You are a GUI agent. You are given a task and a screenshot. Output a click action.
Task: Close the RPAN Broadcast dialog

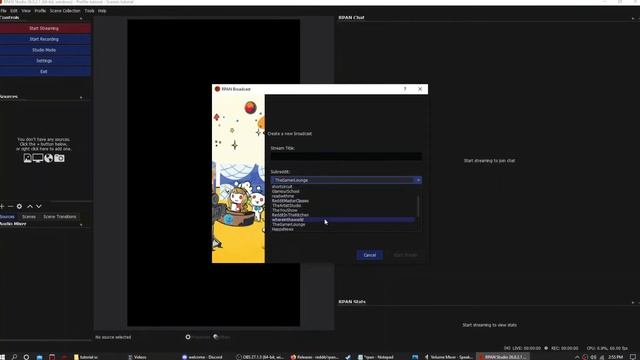420,89
